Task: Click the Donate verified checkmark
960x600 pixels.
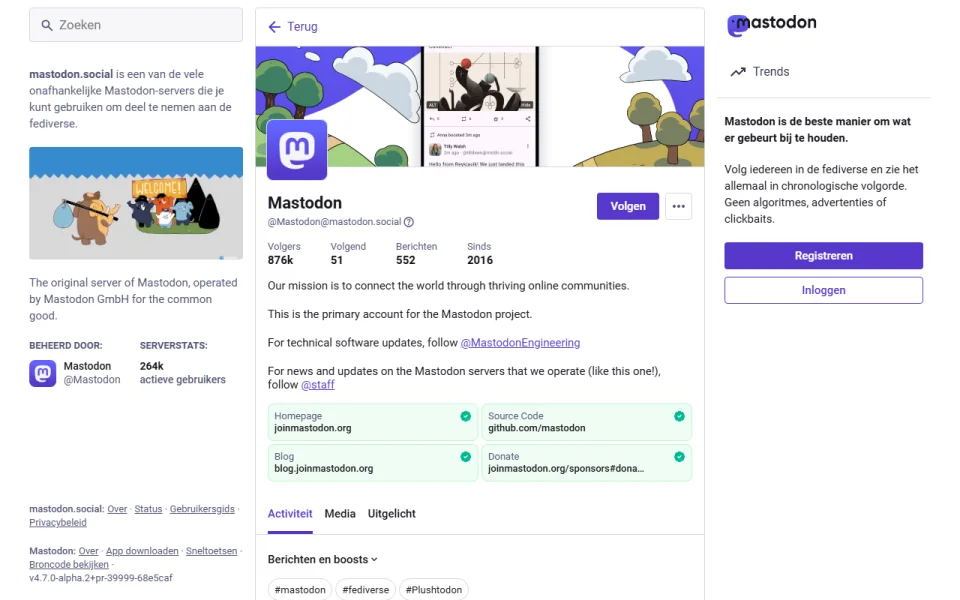Action: pyautogui.click(x=679, y=457)
